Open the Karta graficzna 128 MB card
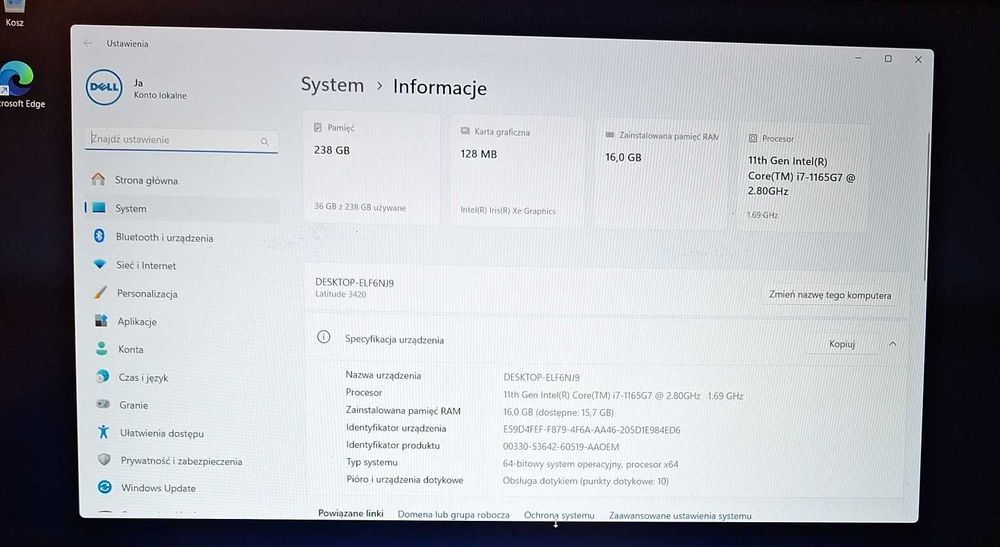 tap(518, 171)
